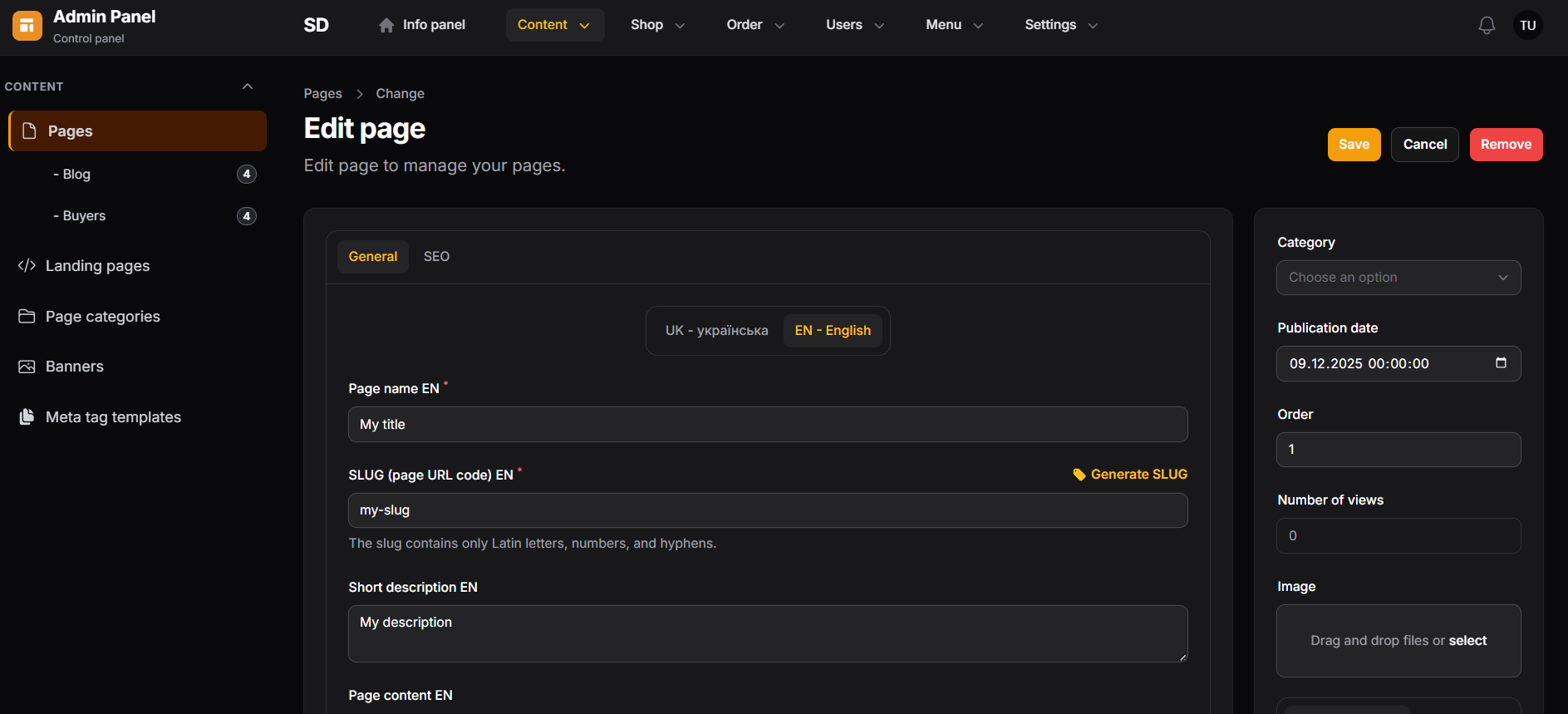Click the Buyers count badge
The height and width of the screenshot is (714, 1568).
(247, 216)
